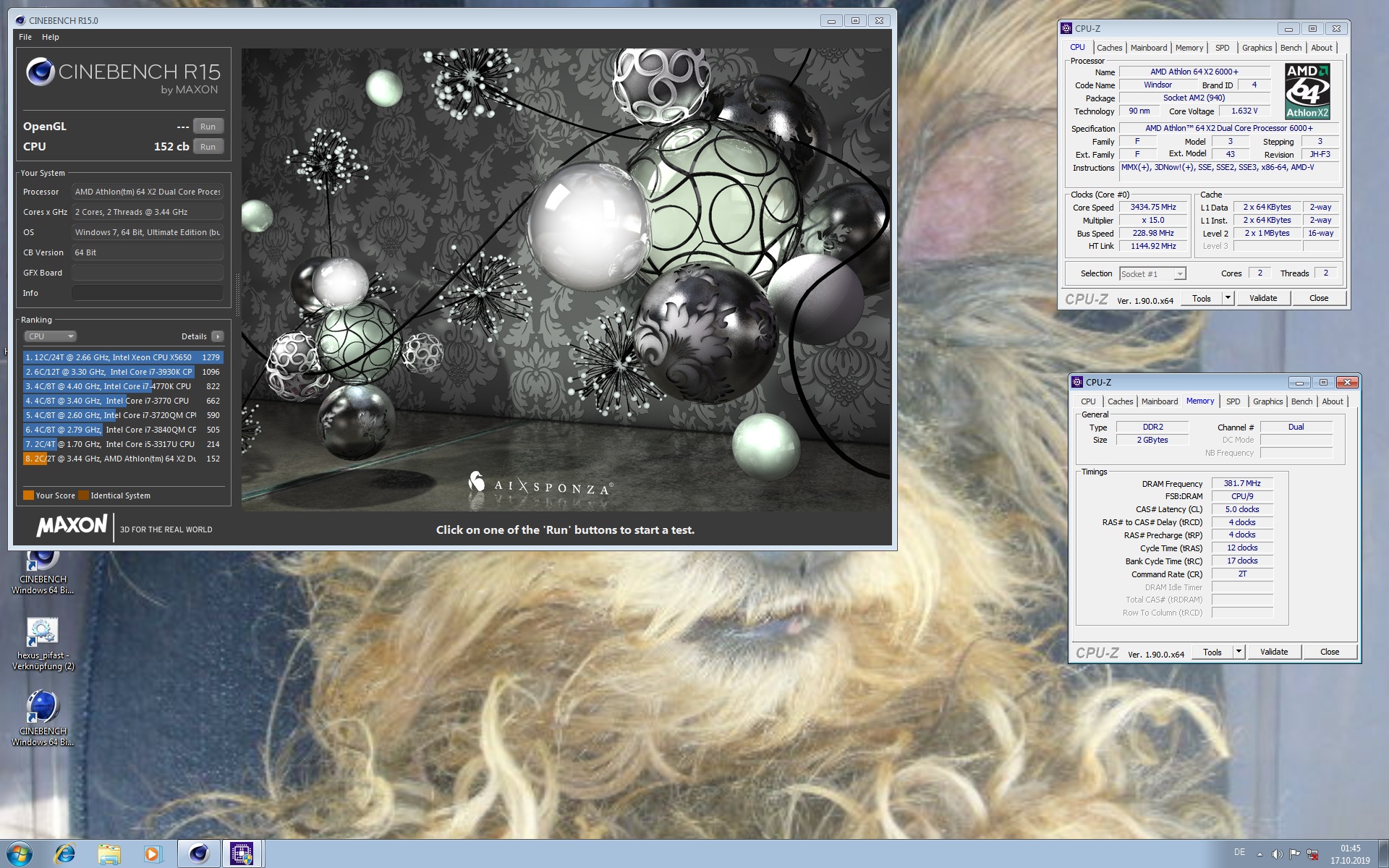Open the taskbar clock showing 01:45
1389x868 pixels.
coord(1350,854)
